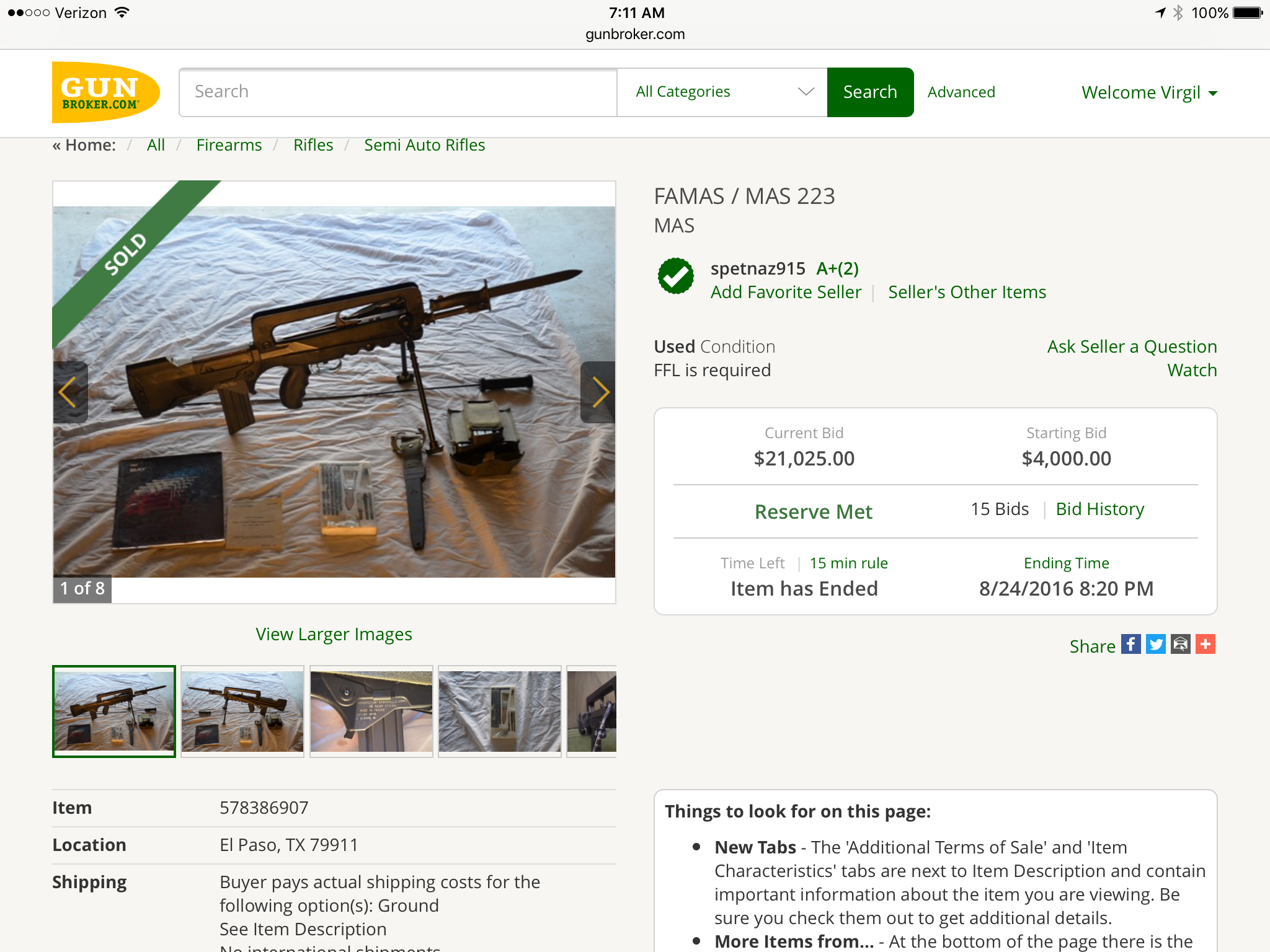This screenshot has height=952, width=1270.
Task: Open the Bid History link
Action: (1099, 509)
